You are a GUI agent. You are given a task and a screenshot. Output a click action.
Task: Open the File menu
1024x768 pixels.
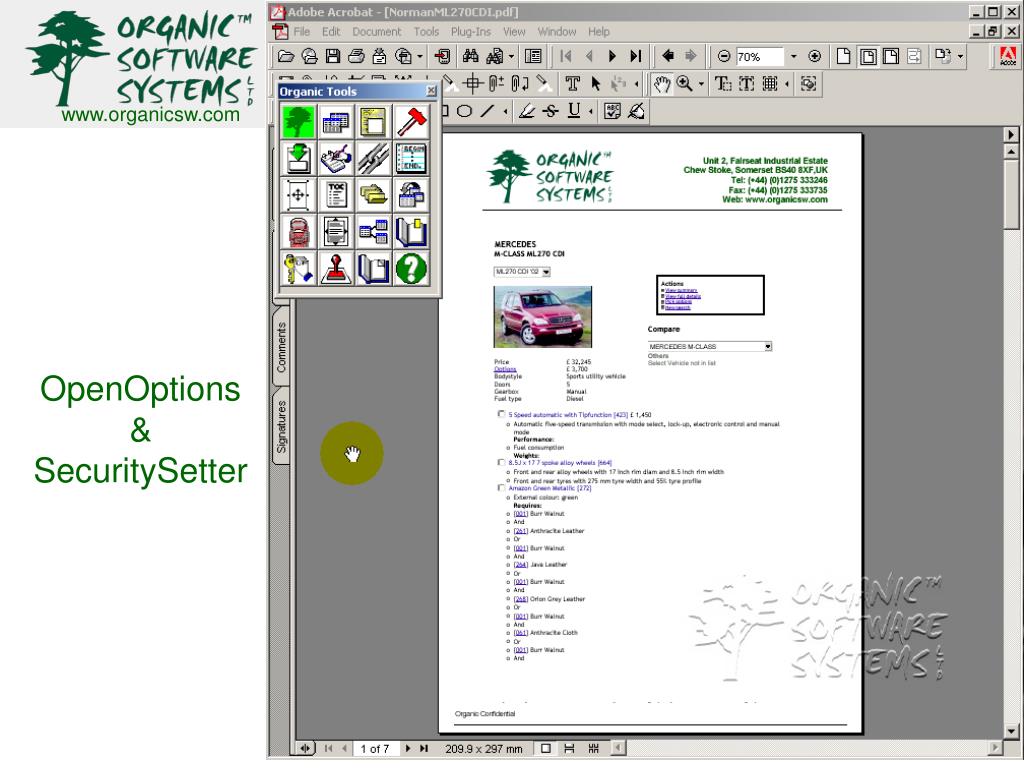point(301,31)
